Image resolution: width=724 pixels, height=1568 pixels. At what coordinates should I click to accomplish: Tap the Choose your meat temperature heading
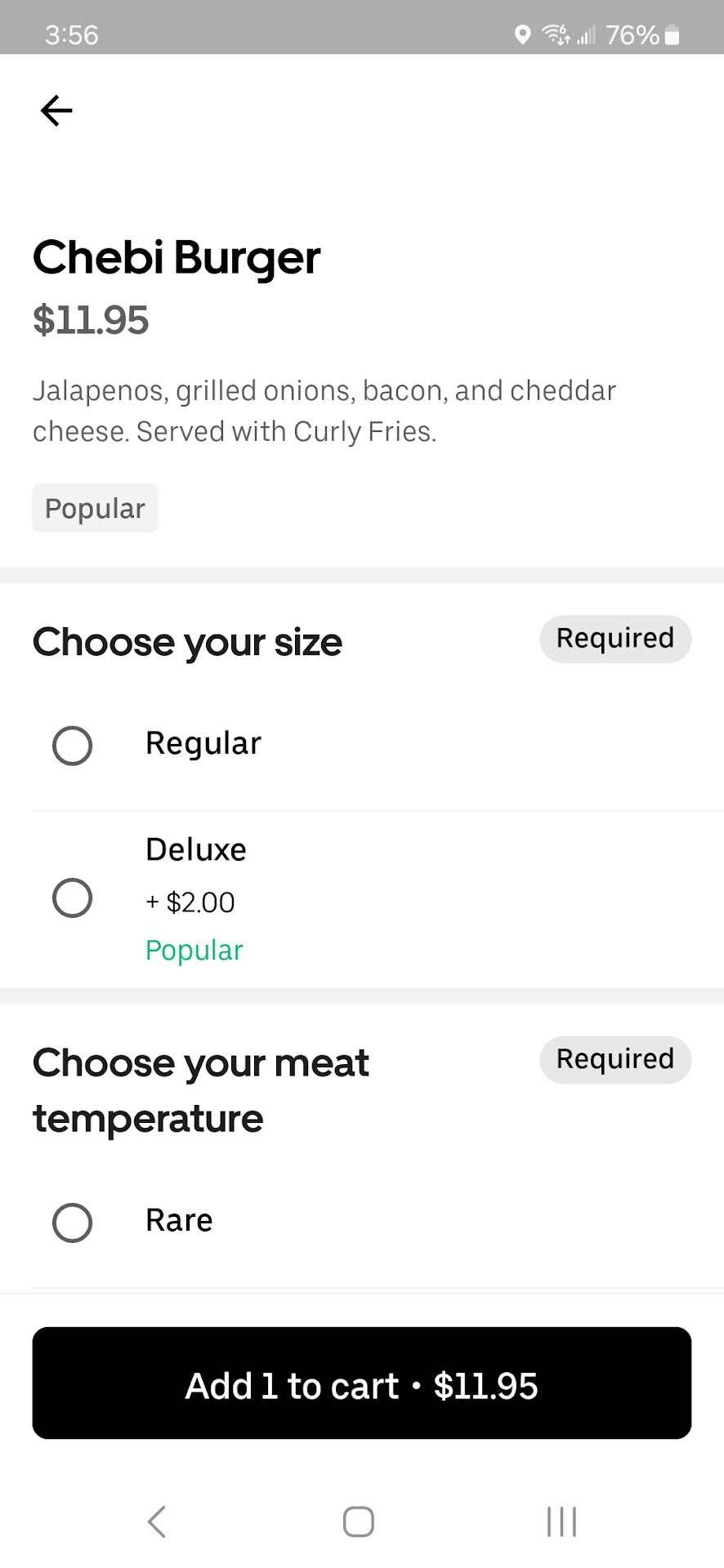(201, 1090)
